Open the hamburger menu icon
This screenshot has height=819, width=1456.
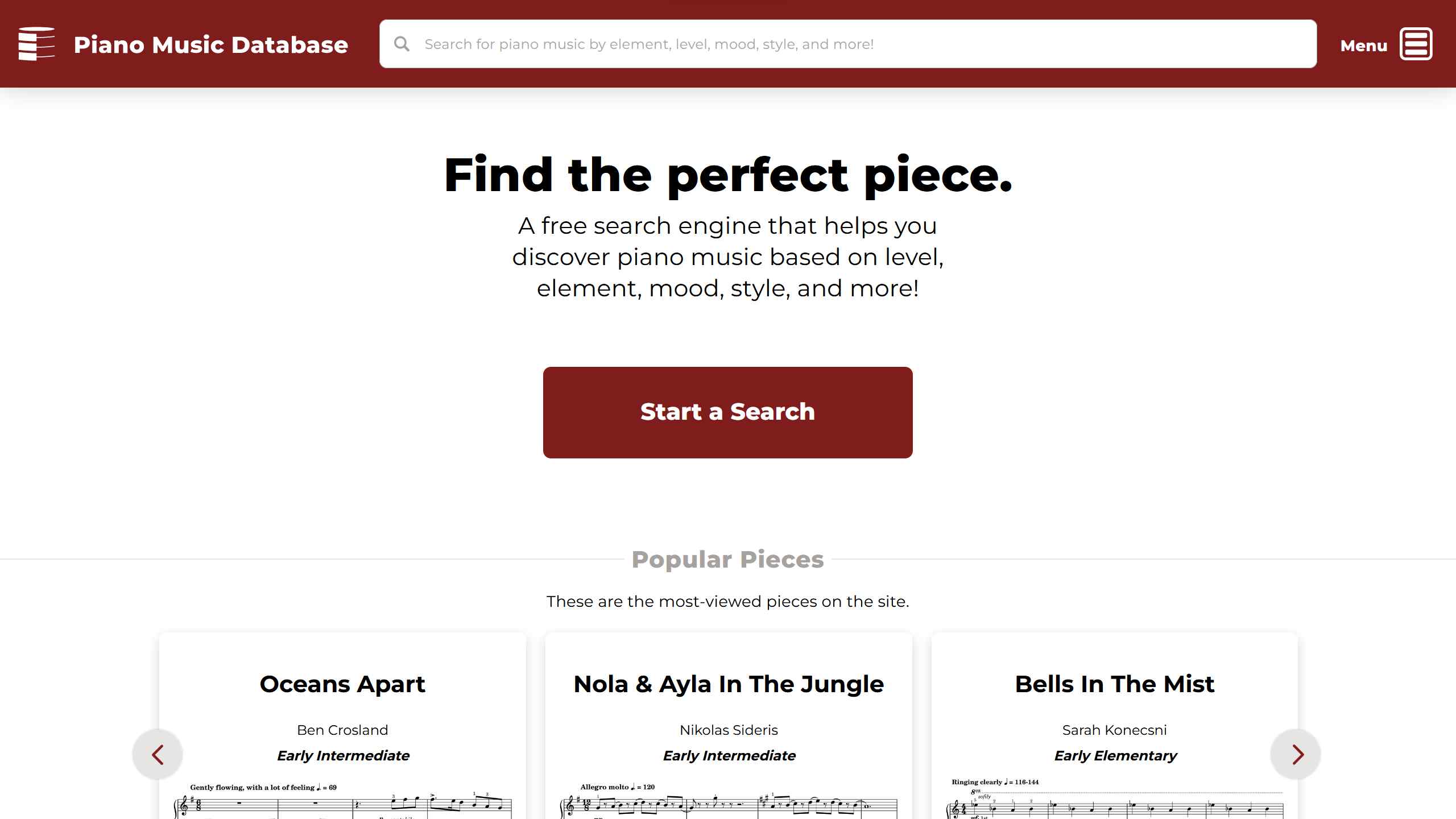tap(1416, 44)
